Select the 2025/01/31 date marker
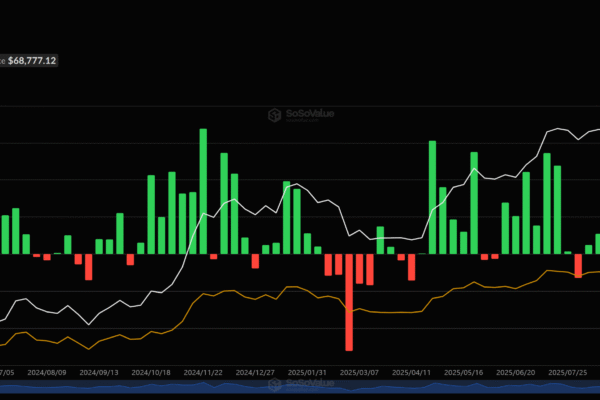The image size is (600, 400). pos(308,371)
